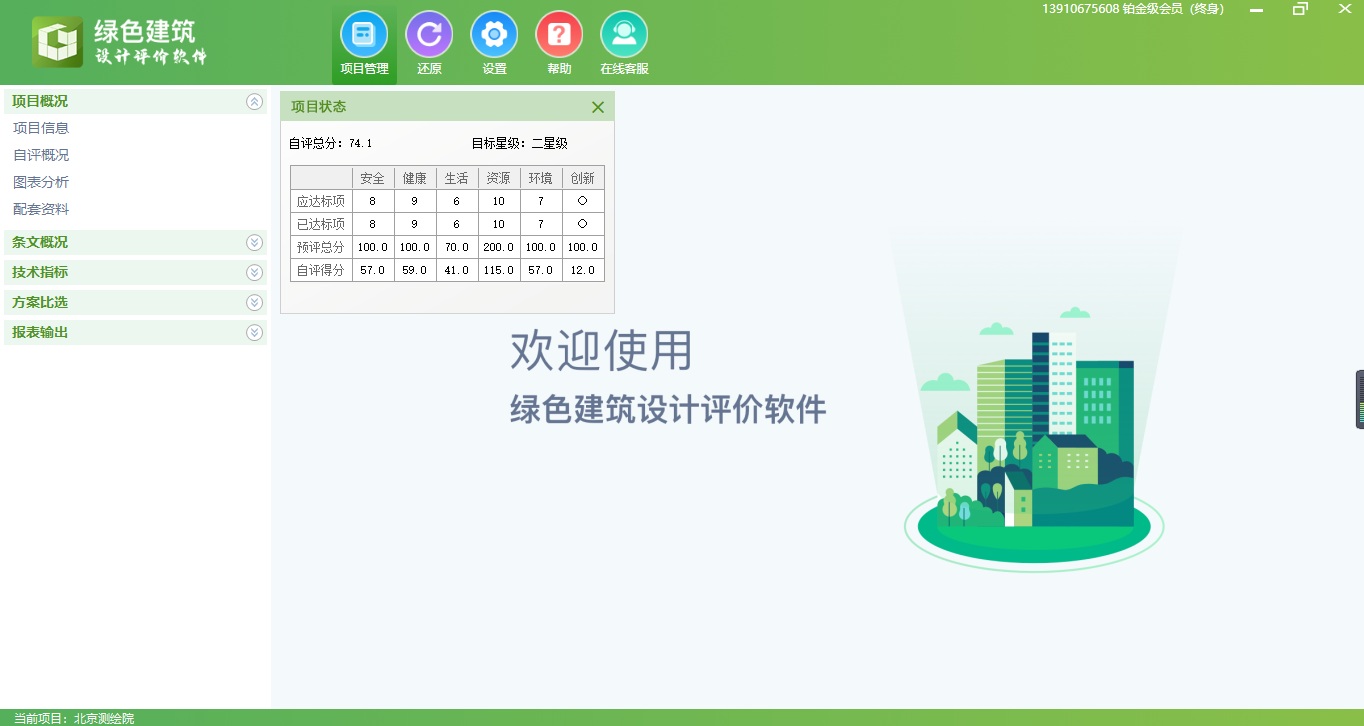Select 自评概况 in the sidebar

pos(41,155)
